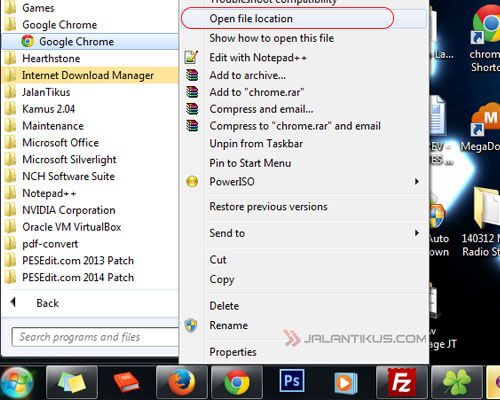Choose Pin to Start Menu

pos(250,163)
